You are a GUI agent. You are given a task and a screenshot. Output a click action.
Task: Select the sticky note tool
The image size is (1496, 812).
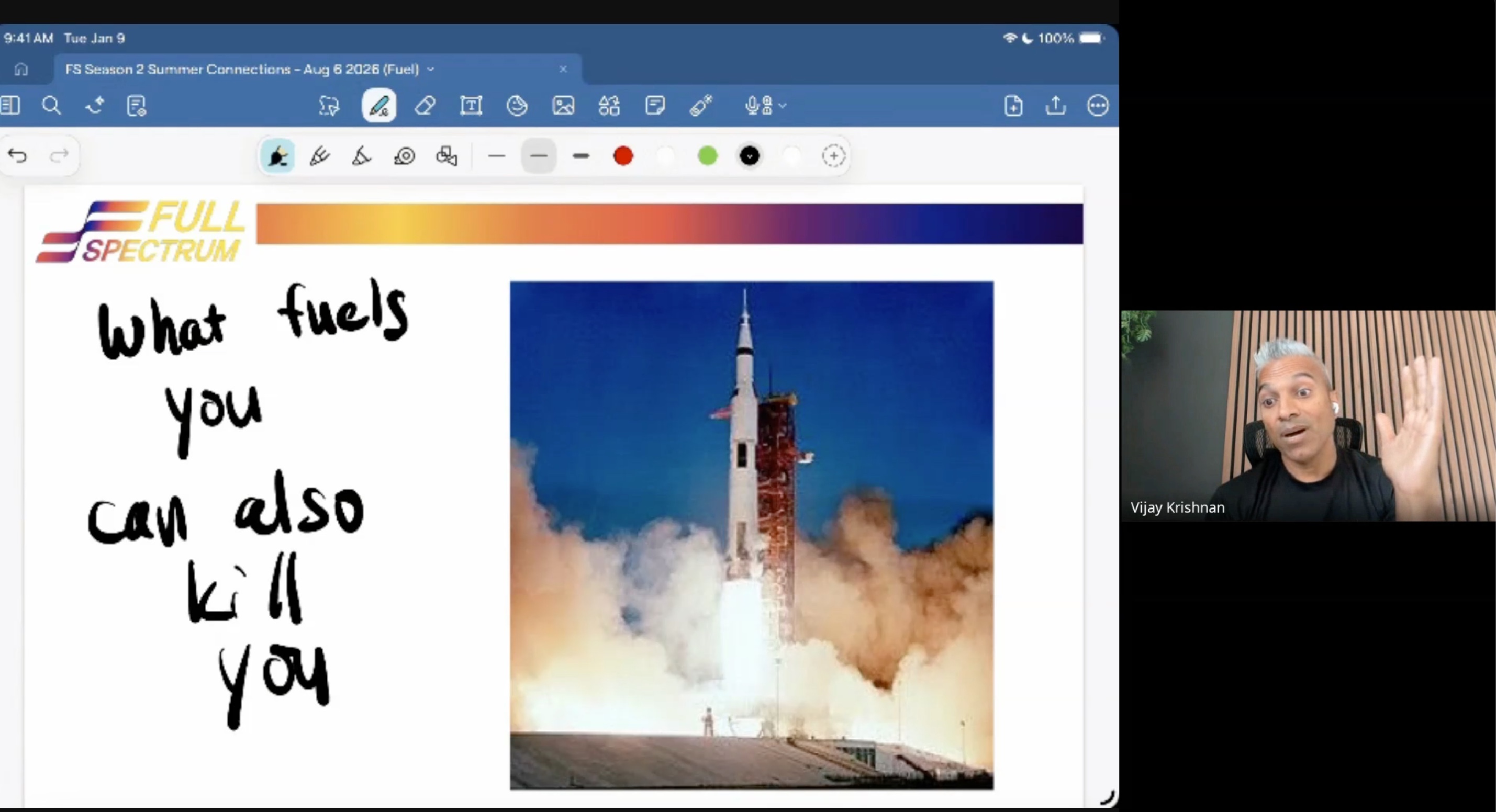[655, 106]
